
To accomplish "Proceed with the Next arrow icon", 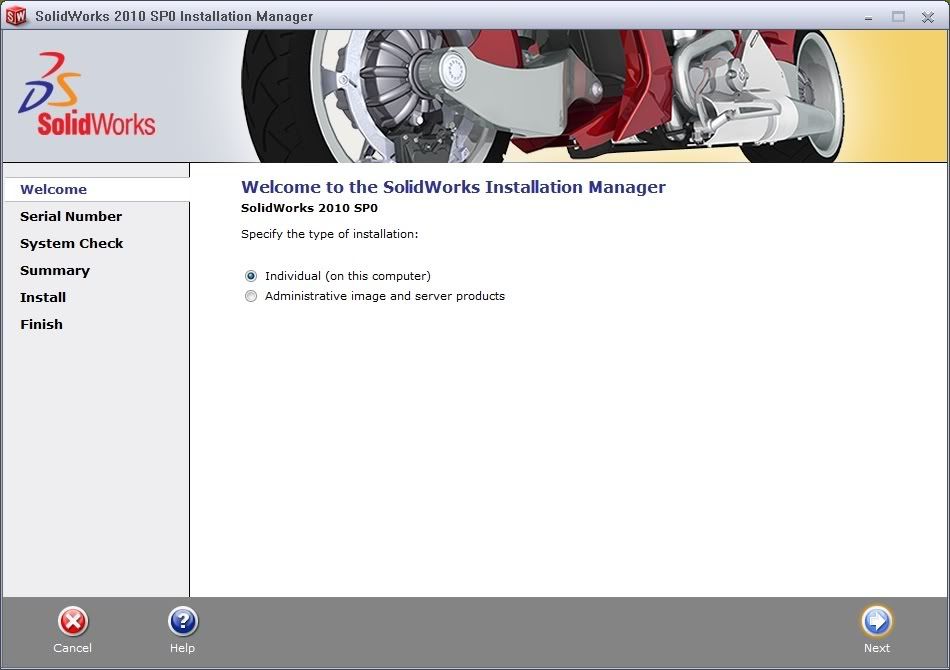I will [877, 621].
